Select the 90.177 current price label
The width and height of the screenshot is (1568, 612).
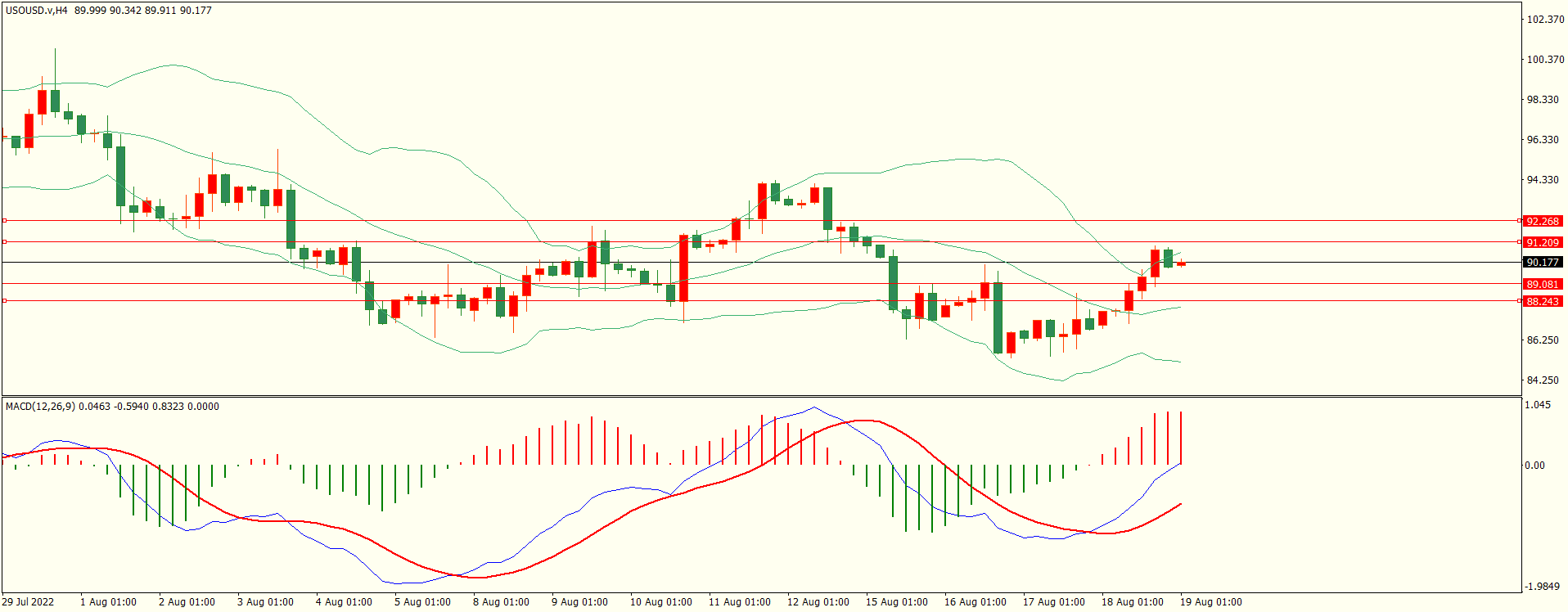click(x=1542, y=263)
